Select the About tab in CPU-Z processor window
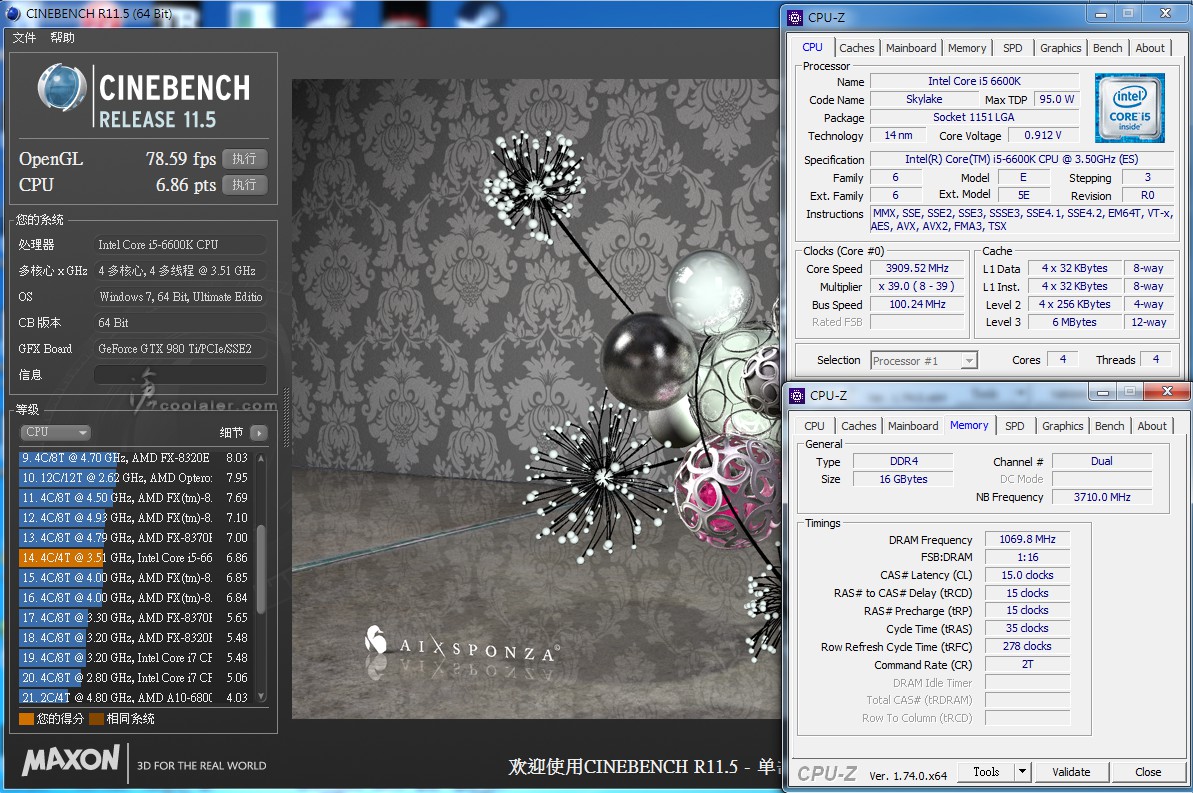Screen dimensions: 1193x793 1150,48
